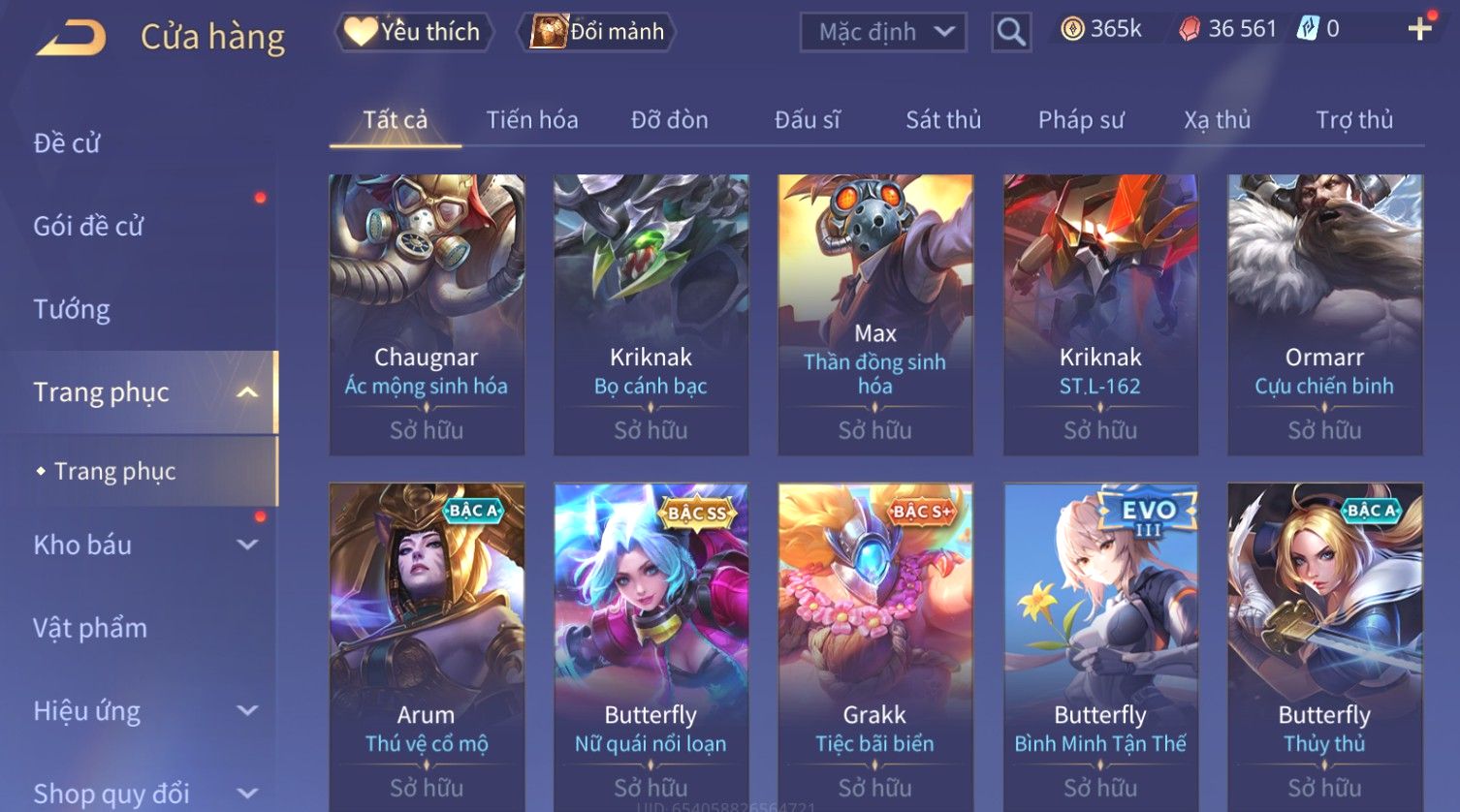Click the gold coin balance icon
Image resolution: width=1460 pixels, height=812 pixels.
point(1072,29)
